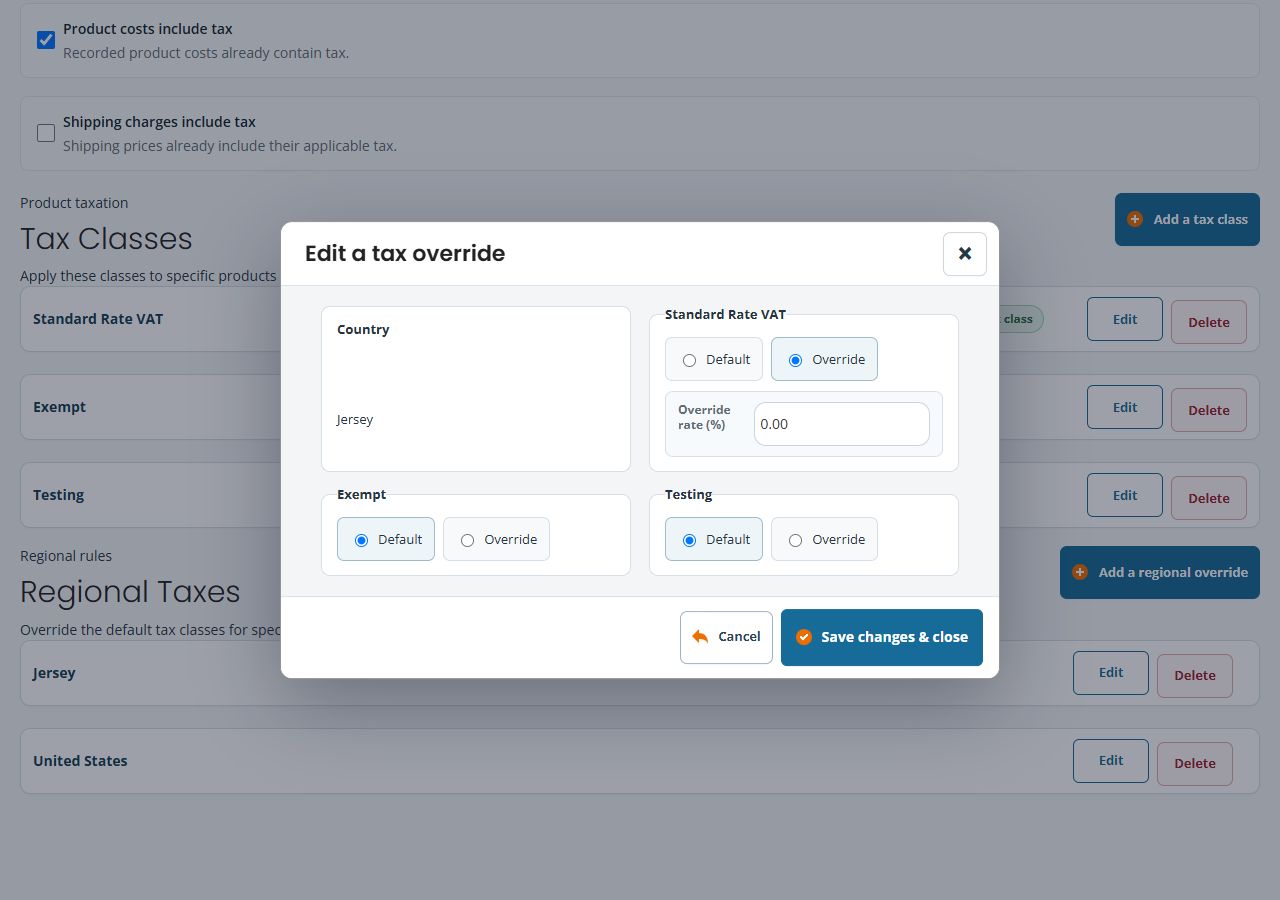The image size is (1280, 900).
Task: Choose Override for Exempt class
Action: pos(496,539)
